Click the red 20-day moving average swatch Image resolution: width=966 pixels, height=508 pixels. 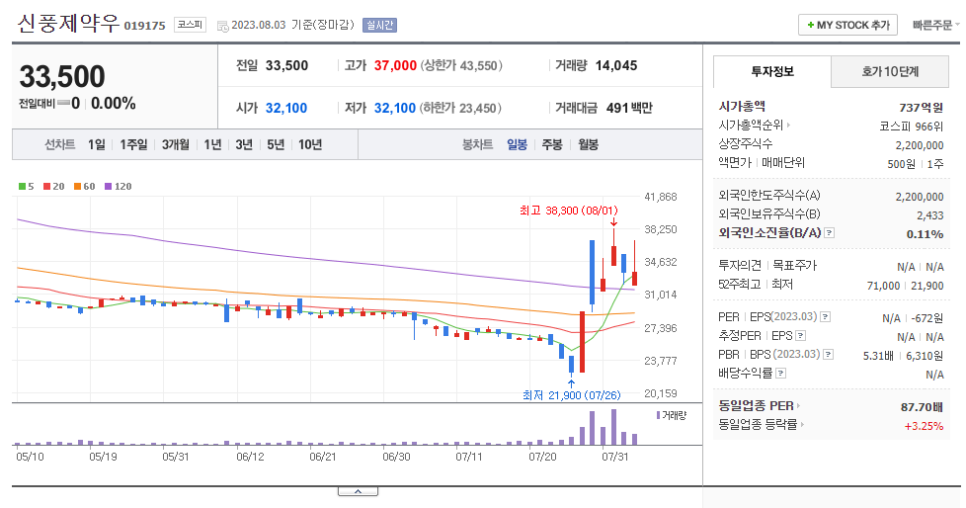[46, 187]
